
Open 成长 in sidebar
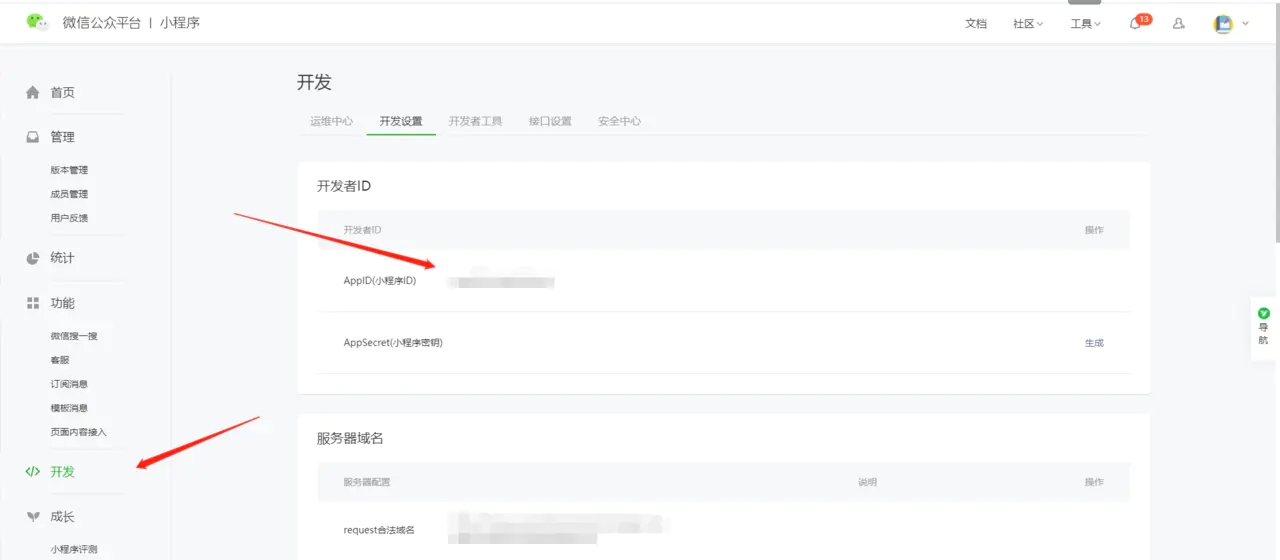[x=62, y=517]
